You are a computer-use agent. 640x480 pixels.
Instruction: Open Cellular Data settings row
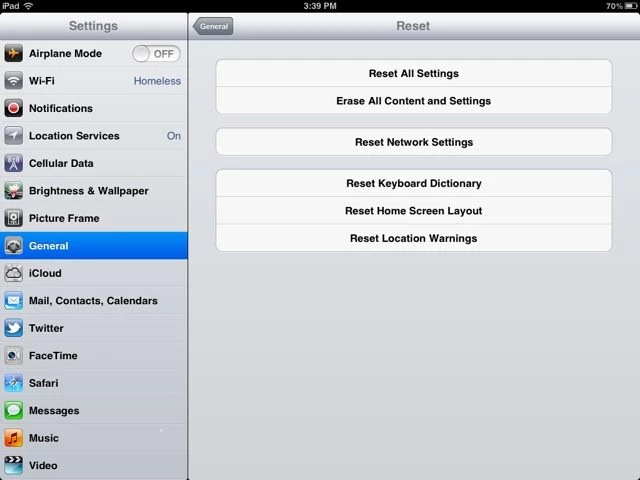[x=94, y=163]
